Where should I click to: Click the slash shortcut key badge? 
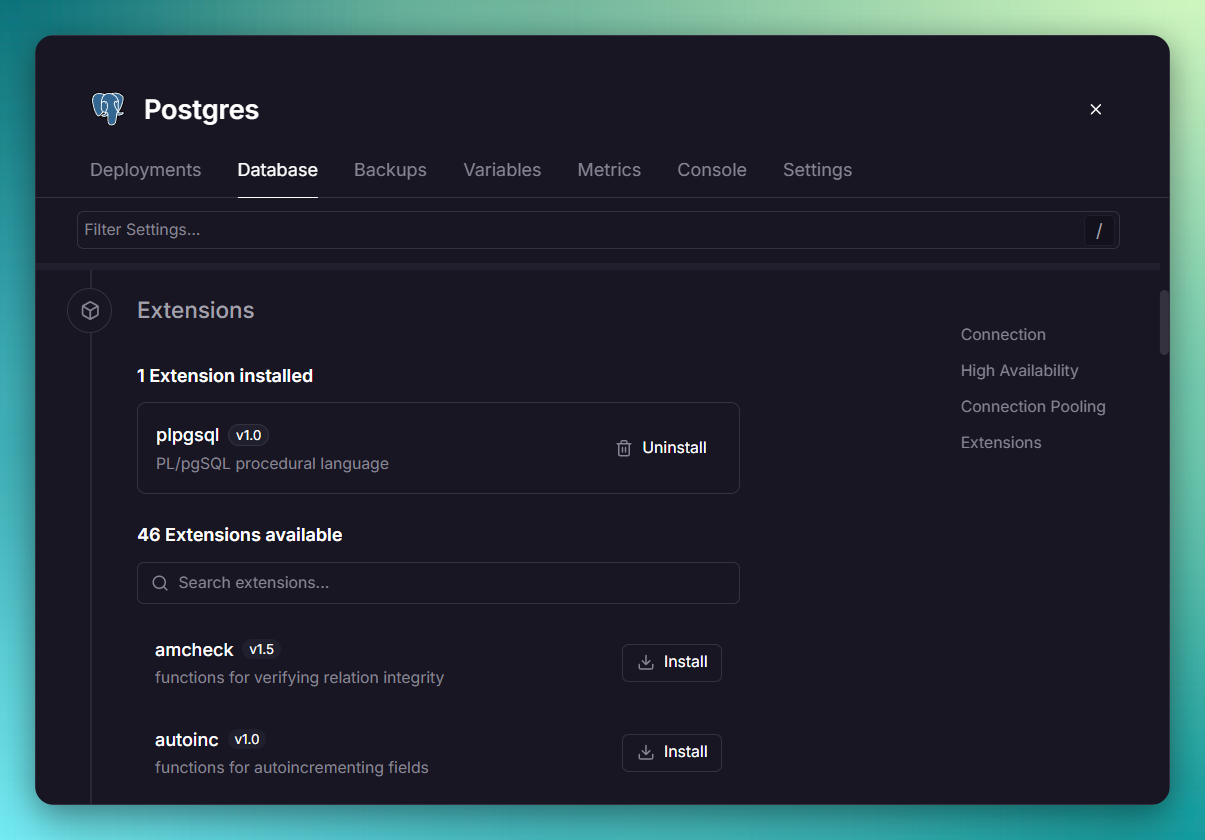(1099, 231)
